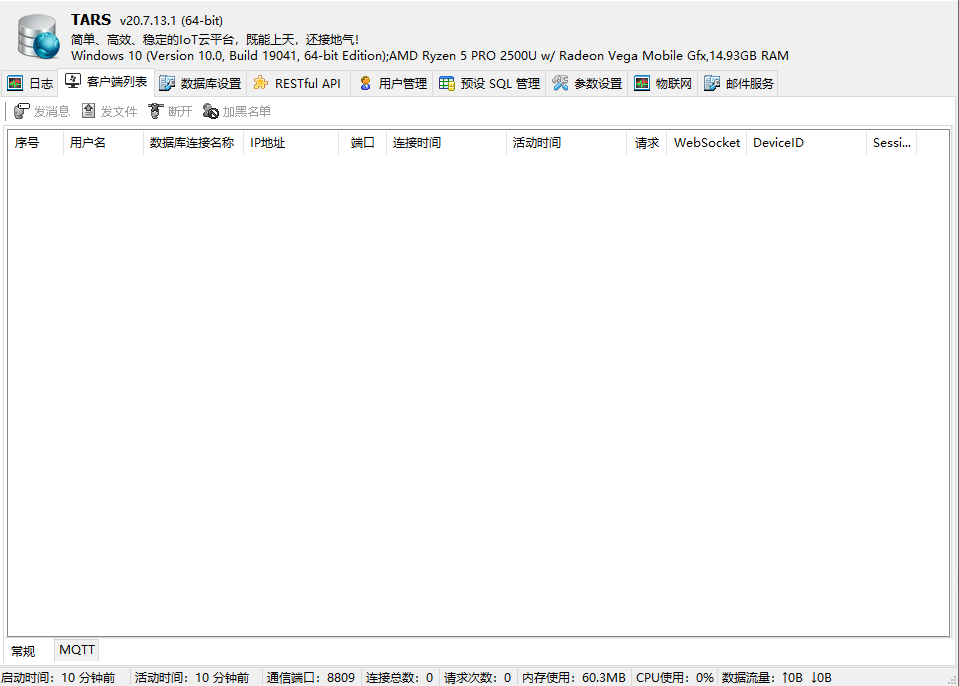The width and height of the screenshot is (959, 686).
Task: Click the 用户管理 person icon
Action: tap(365, 83)
